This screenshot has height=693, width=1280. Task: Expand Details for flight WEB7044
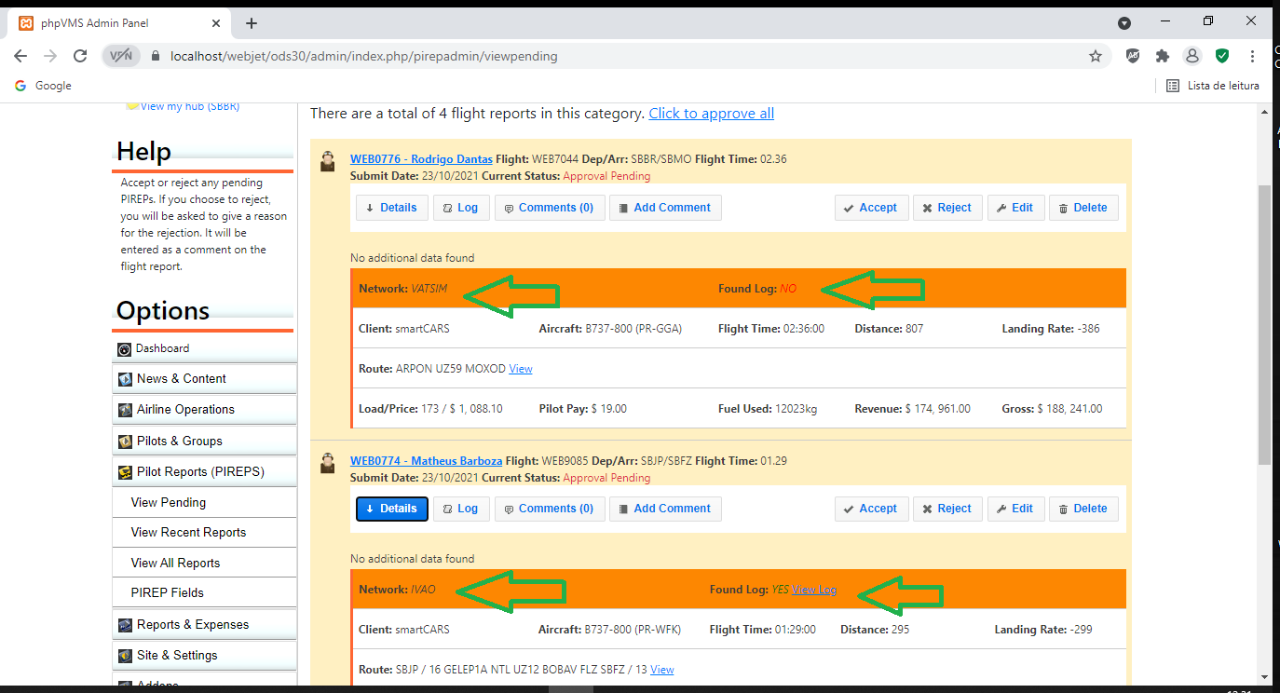(x=391, y=208)
